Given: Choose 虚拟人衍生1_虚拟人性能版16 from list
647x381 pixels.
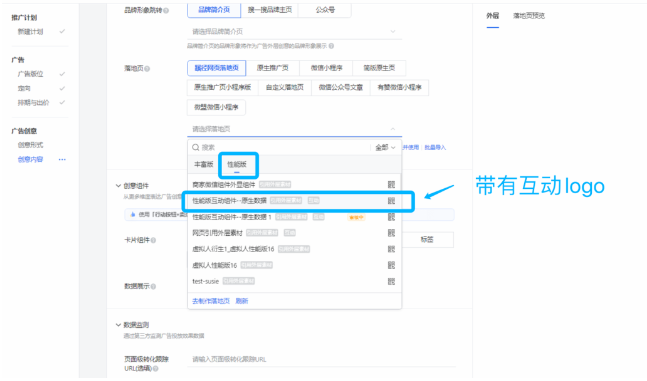Looking at the screenshot, I should pos(294,249).
